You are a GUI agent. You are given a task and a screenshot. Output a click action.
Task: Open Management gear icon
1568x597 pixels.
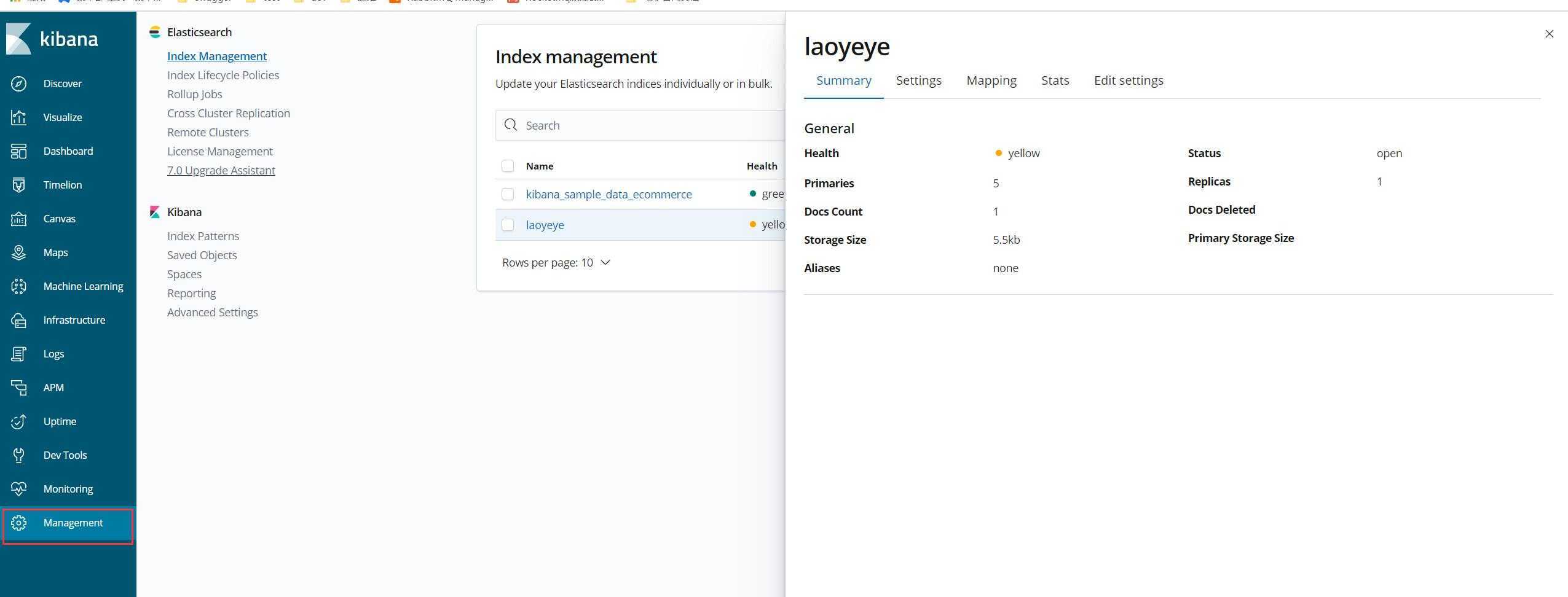(19, 523)
